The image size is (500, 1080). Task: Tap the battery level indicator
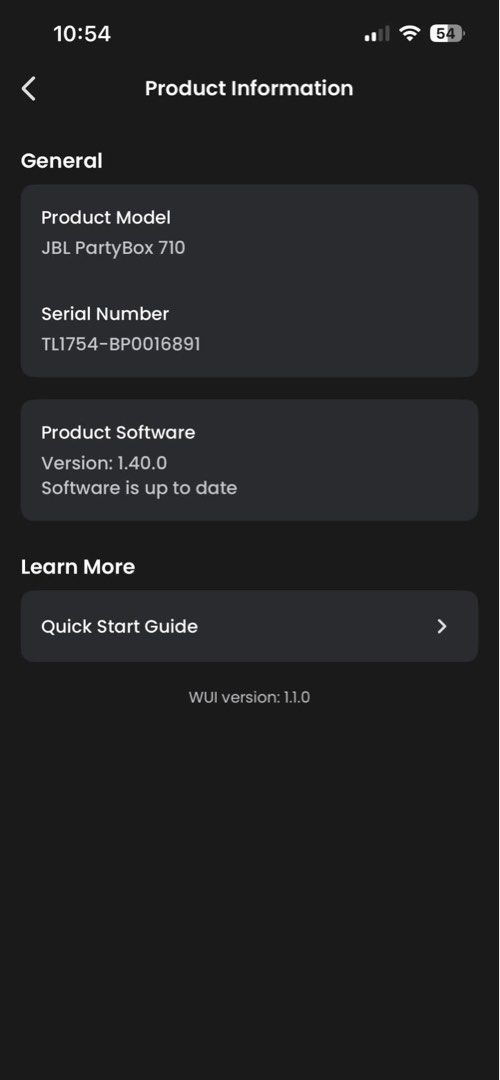click(448, 33)
